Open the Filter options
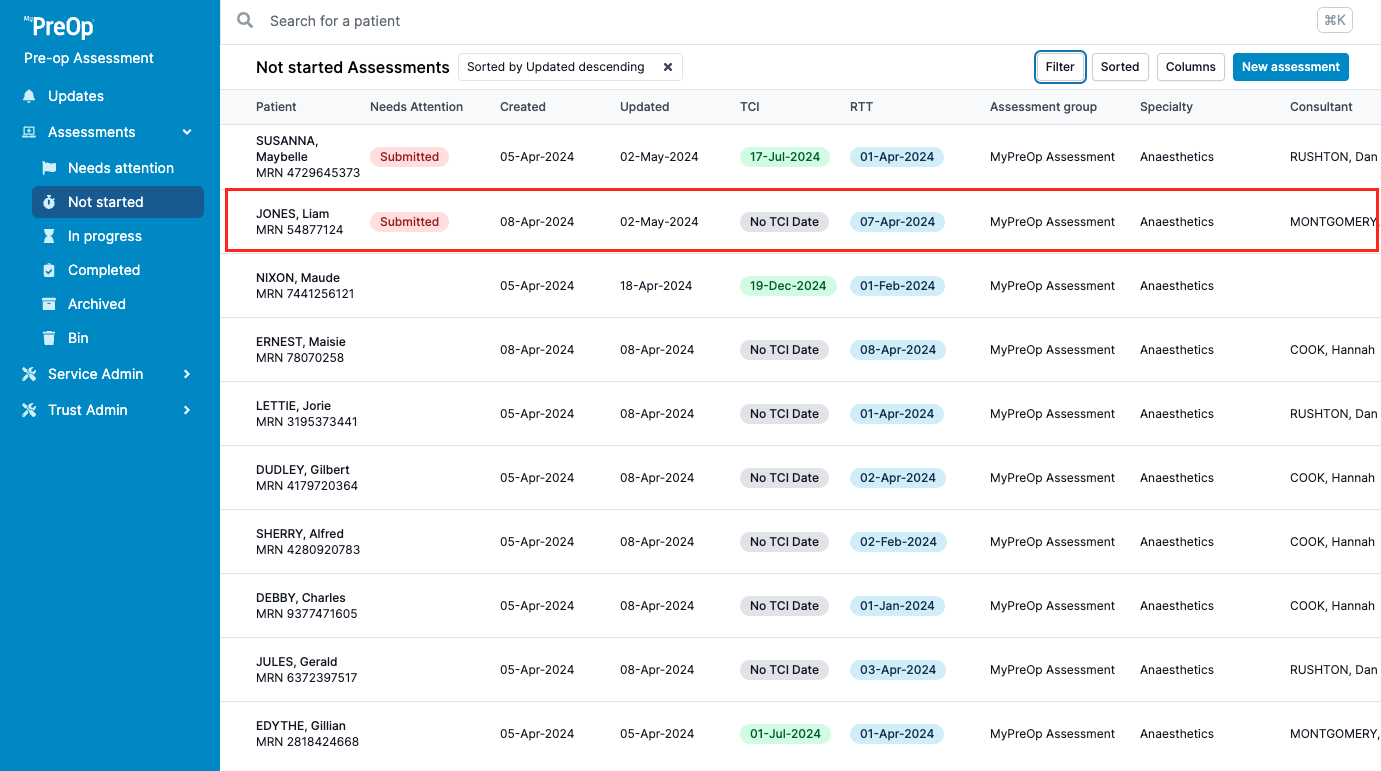Image resolution: width=1381 pixels, height=771 pixels. 1060,67
